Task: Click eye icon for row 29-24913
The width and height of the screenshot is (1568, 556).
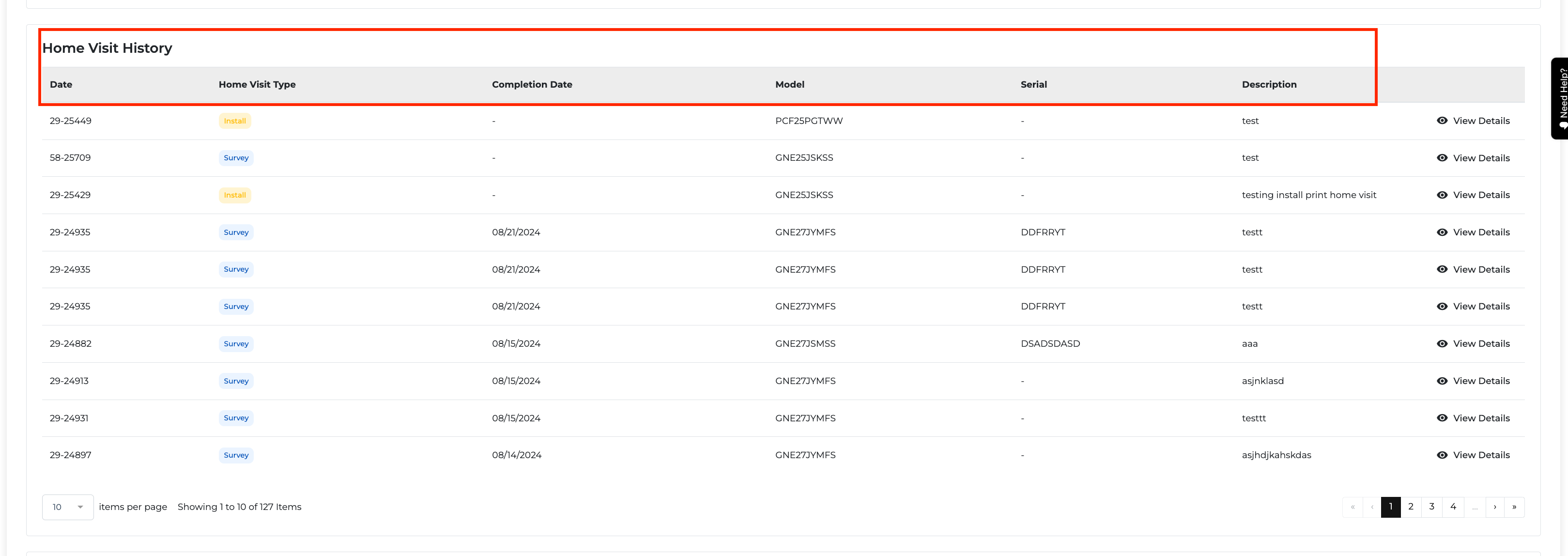Action: 1442,381
